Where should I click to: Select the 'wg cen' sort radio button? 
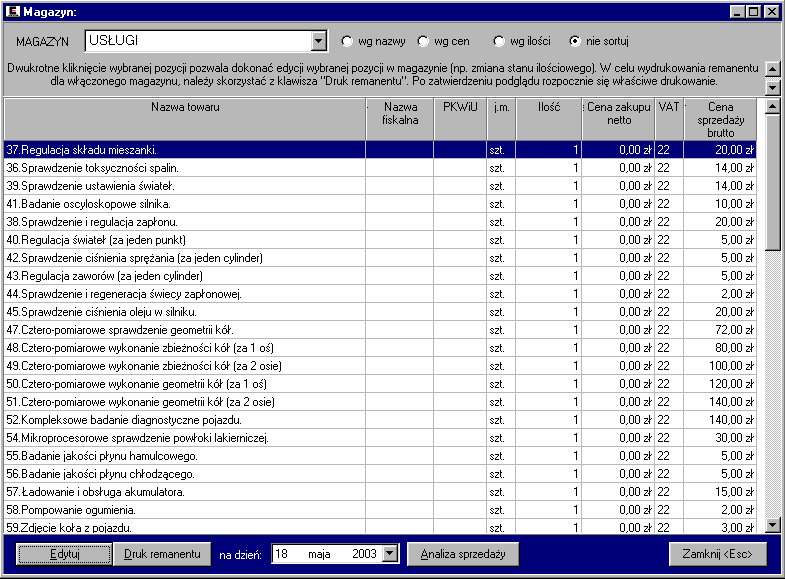coord(423,42)
